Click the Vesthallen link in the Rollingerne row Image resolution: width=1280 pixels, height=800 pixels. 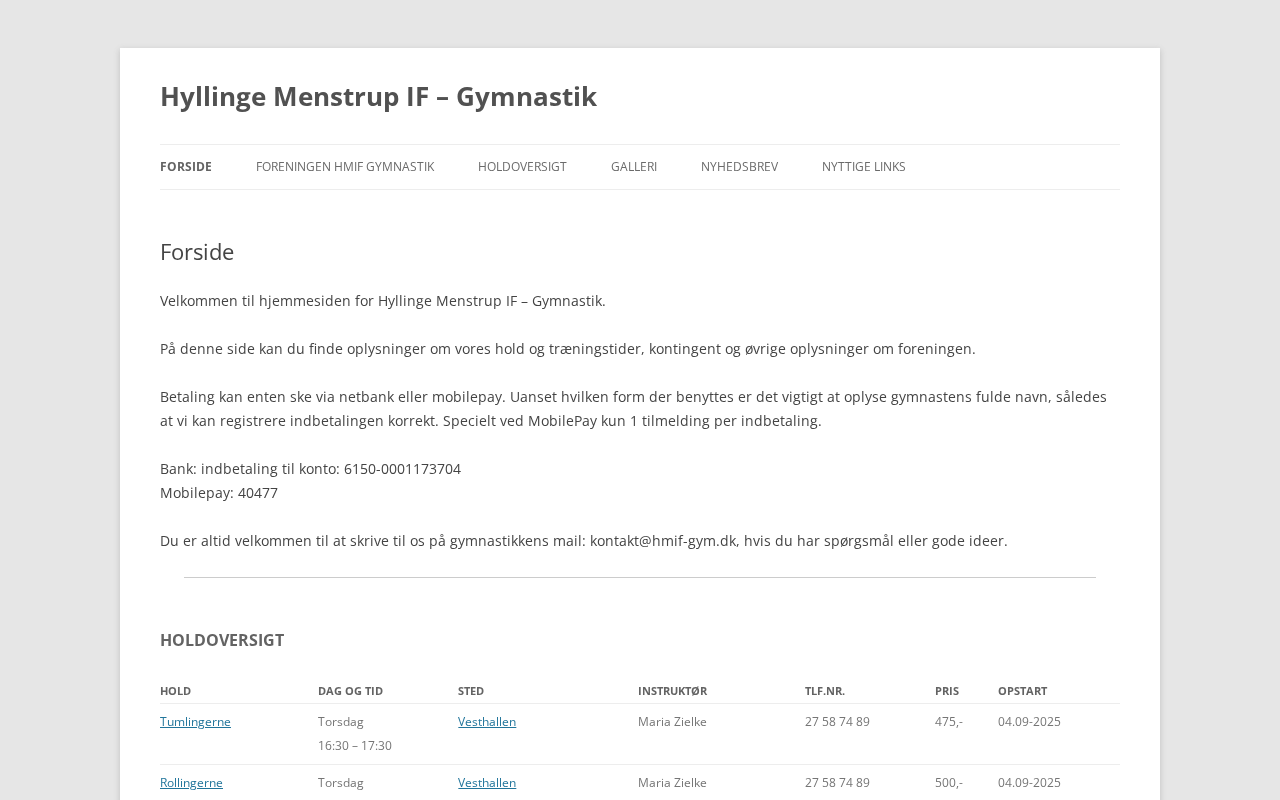coord(487,783)
